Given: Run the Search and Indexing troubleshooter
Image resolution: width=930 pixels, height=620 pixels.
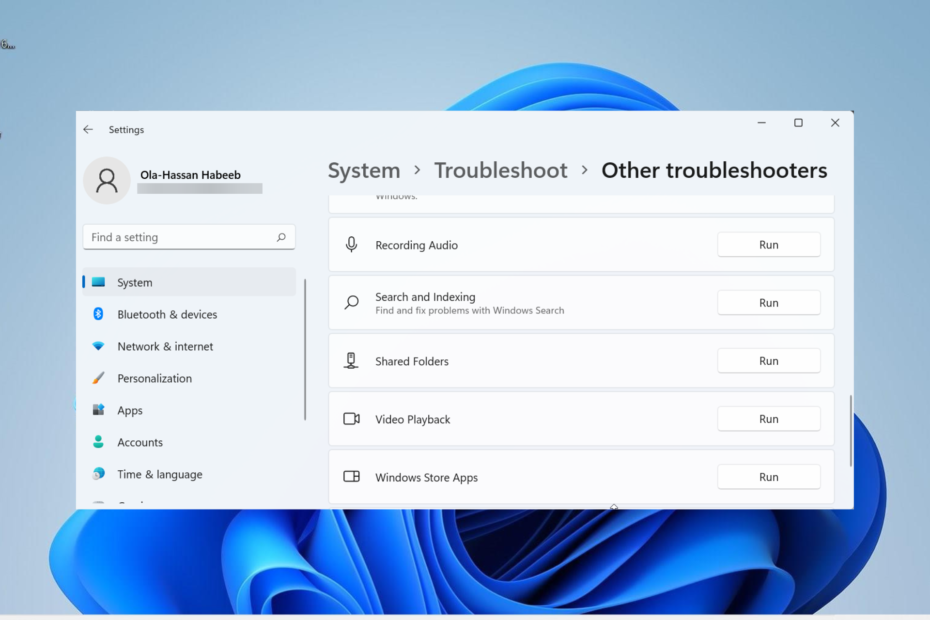Looking at the screenshot, I should pyautogui.click(x=769, y=303).
